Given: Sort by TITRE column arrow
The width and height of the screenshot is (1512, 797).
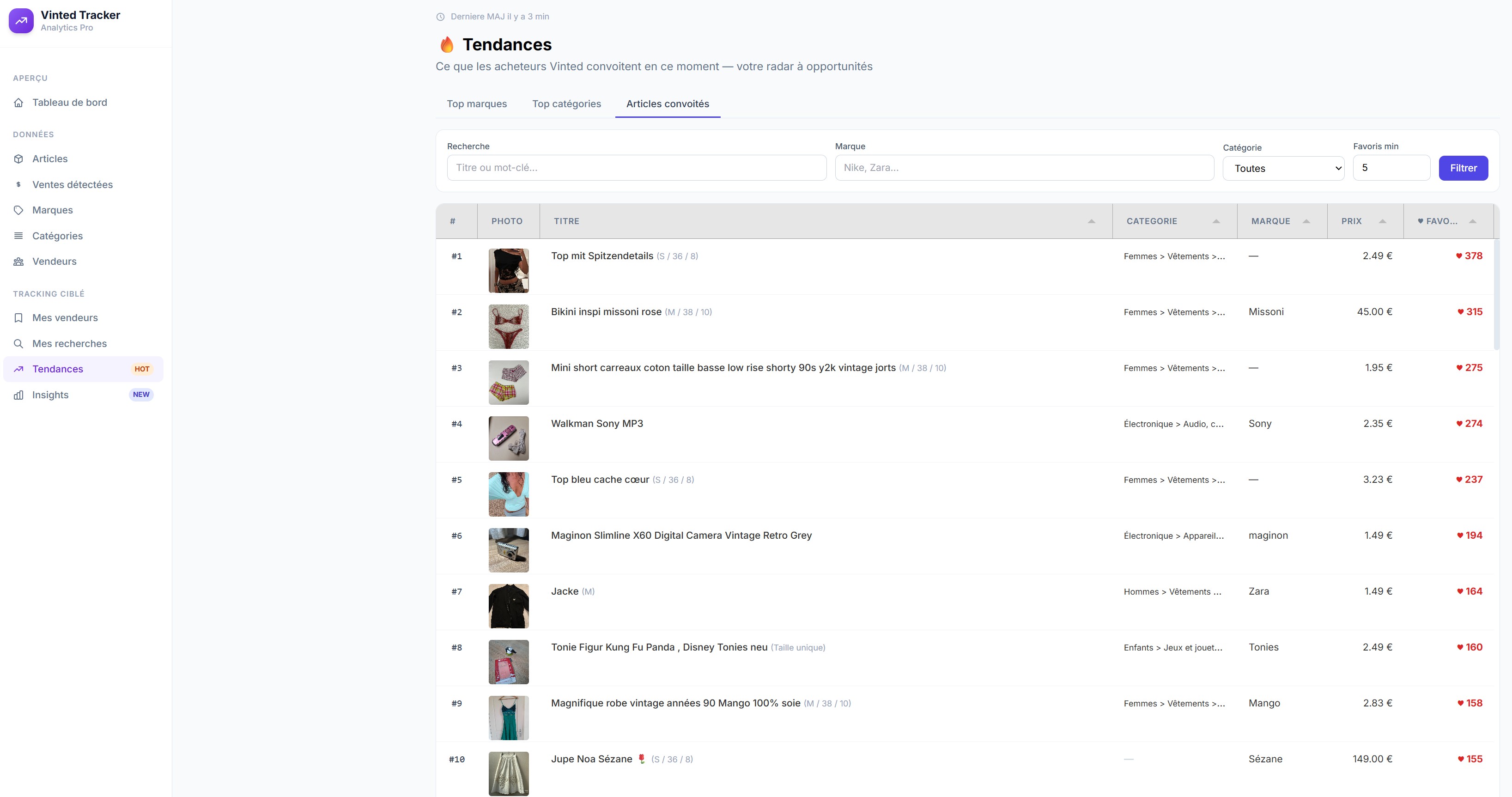Looking at the screenshot, I should click(1092, 221).
